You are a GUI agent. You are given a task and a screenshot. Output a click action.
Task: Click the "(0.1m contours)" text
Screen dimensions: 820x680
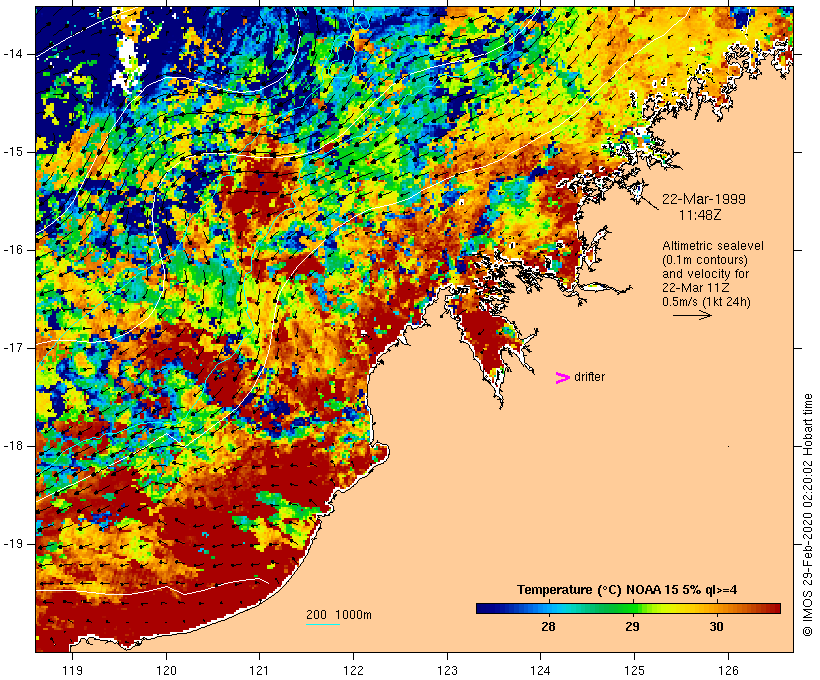705,260
